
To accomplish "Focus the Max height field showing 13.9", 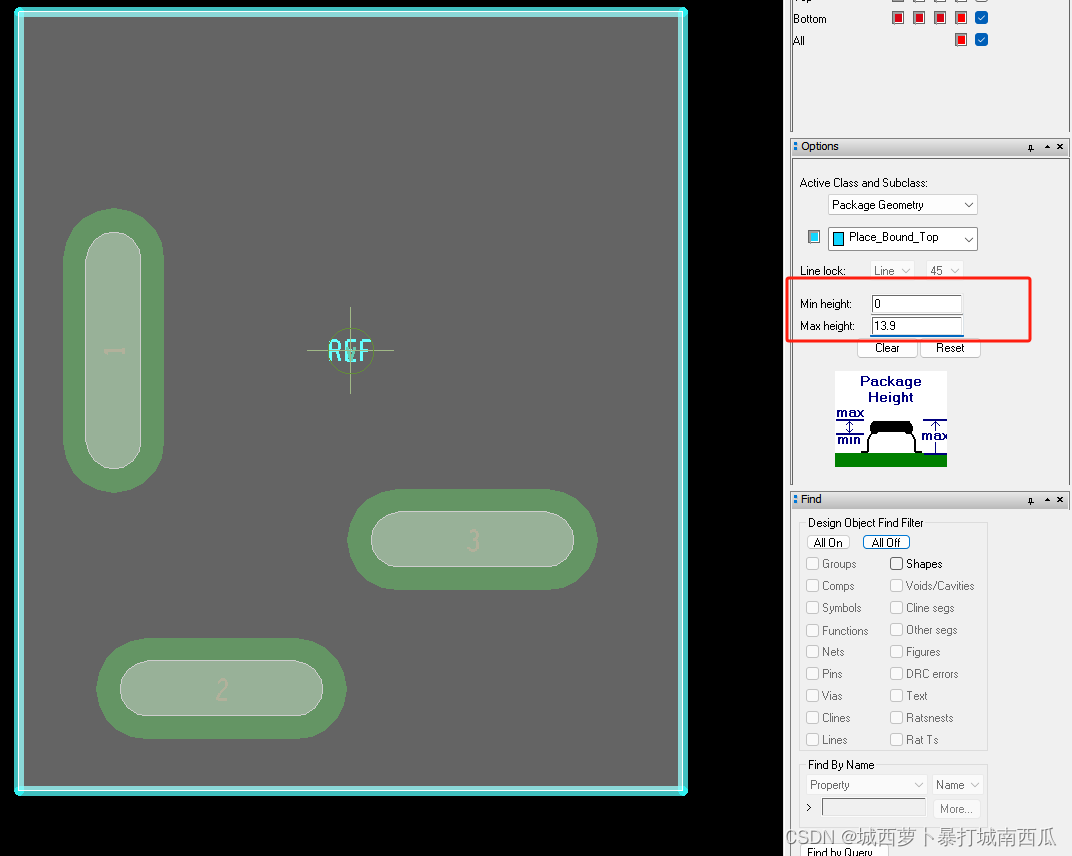I will (x=917, y=325).
